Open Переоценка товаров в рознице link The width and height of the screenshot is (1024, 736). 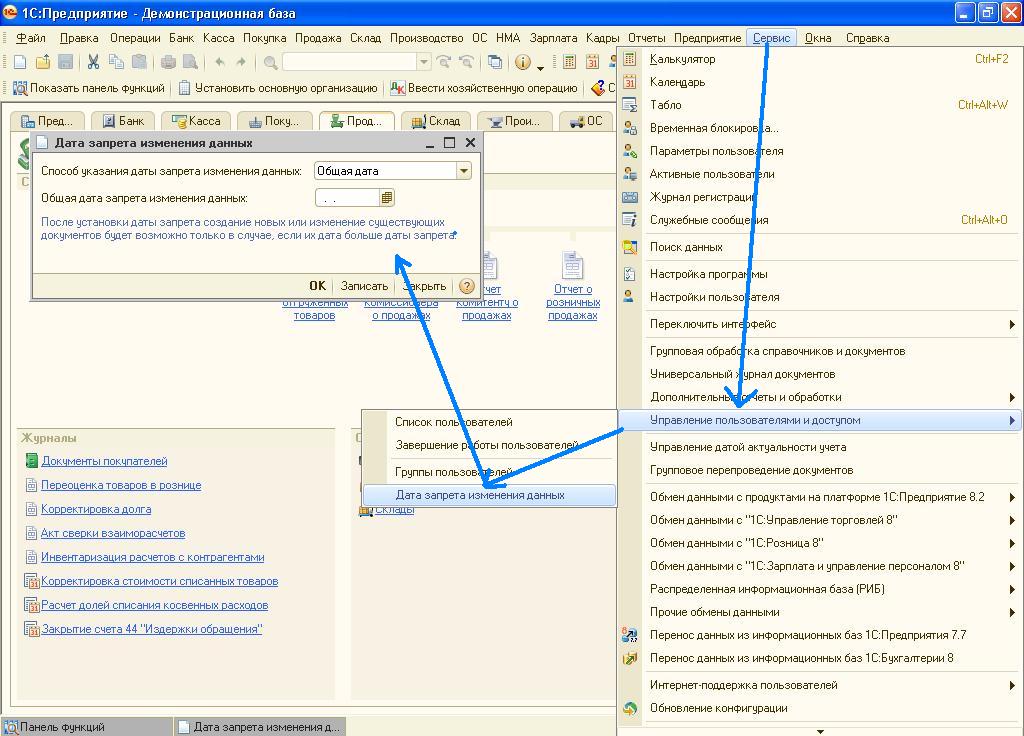pos(121,485)
